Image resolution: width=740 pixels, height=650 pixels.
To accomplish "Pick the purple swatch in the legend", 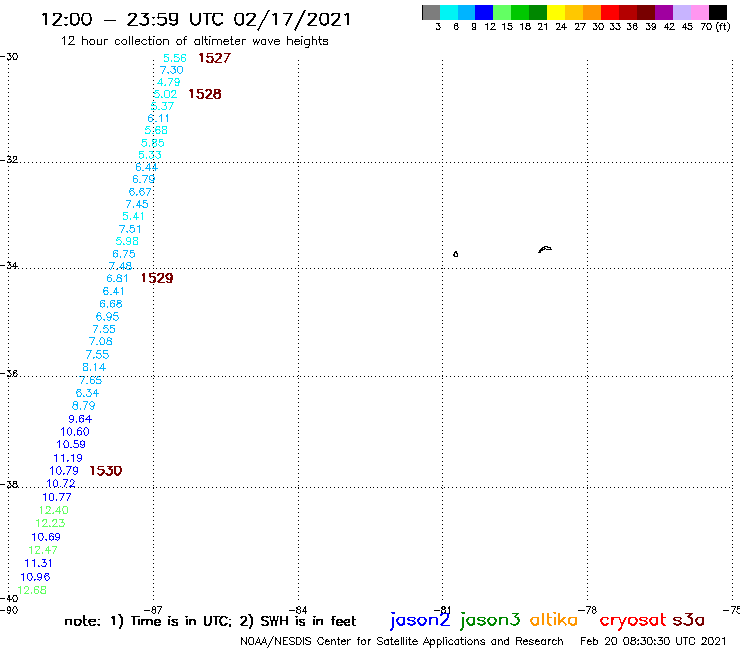I will point(664,12).
